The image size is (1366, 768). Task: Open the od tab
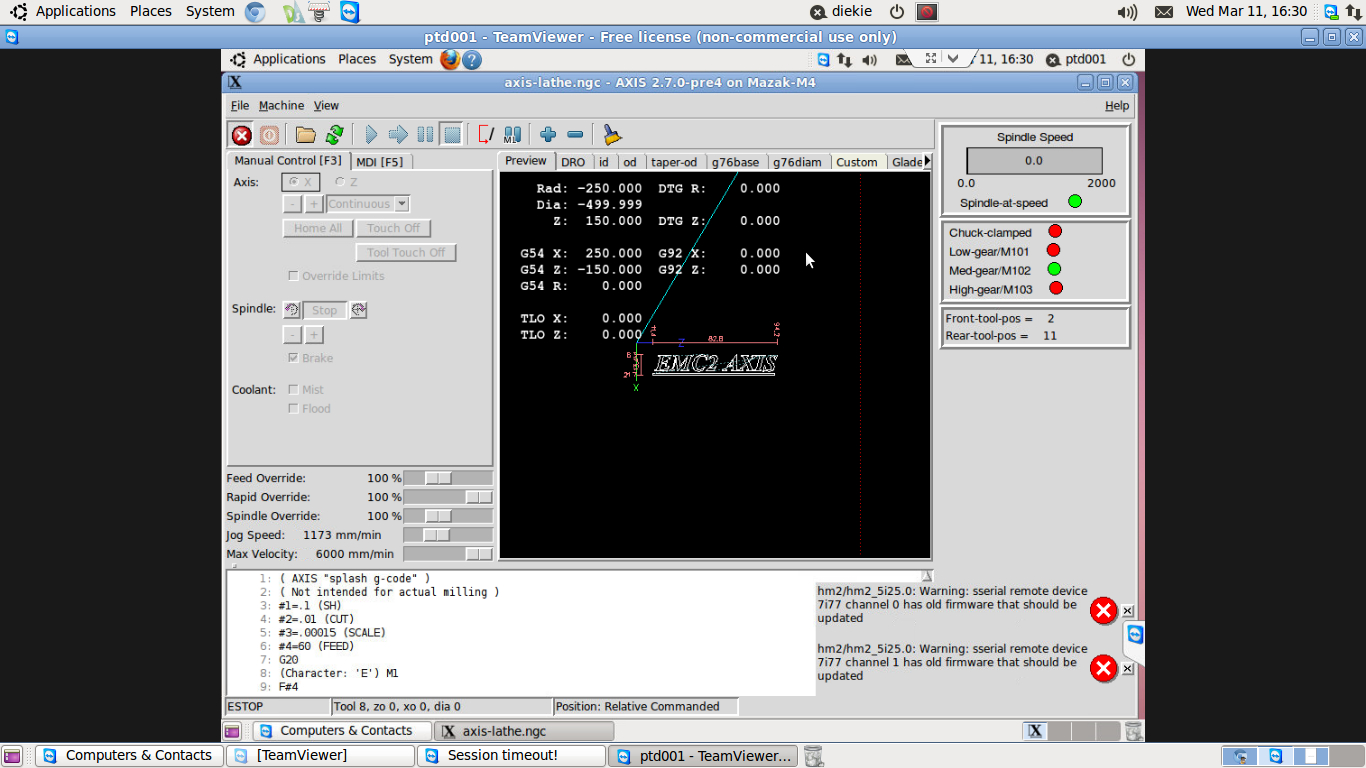(x=630, y=162)
